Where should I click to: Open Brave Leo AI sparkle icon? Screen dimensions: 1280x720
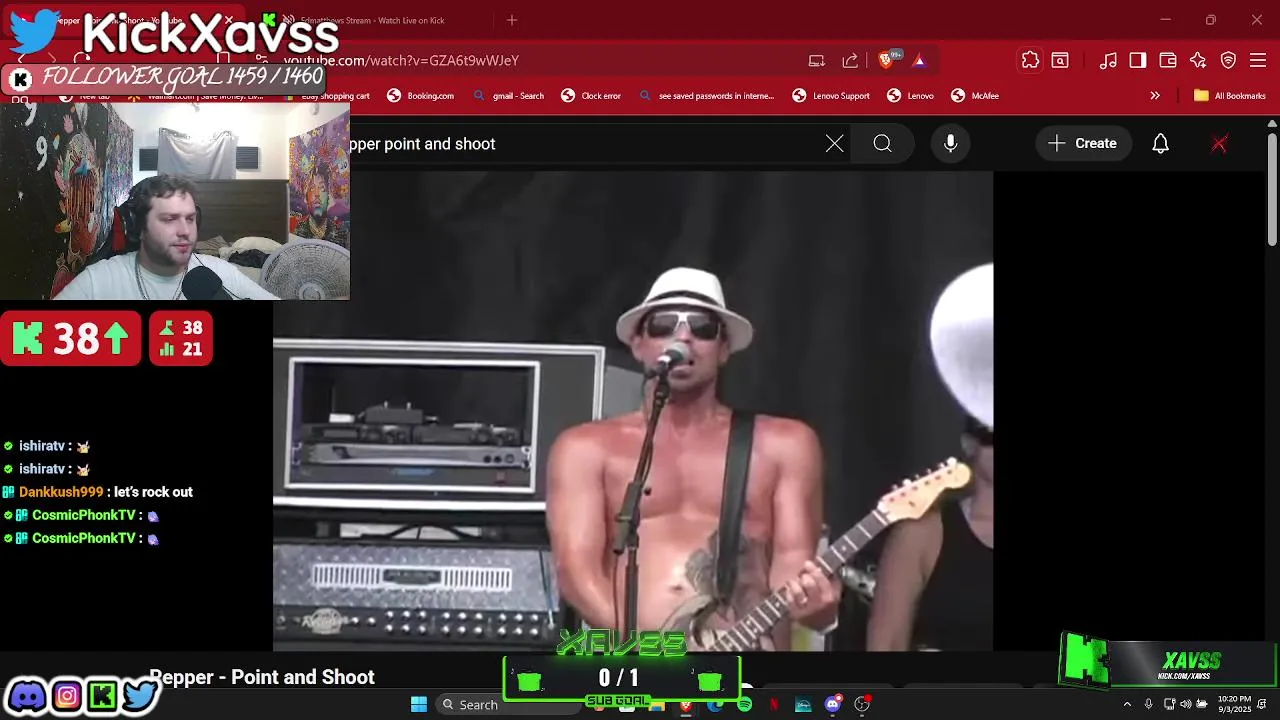pos(1198,60)
